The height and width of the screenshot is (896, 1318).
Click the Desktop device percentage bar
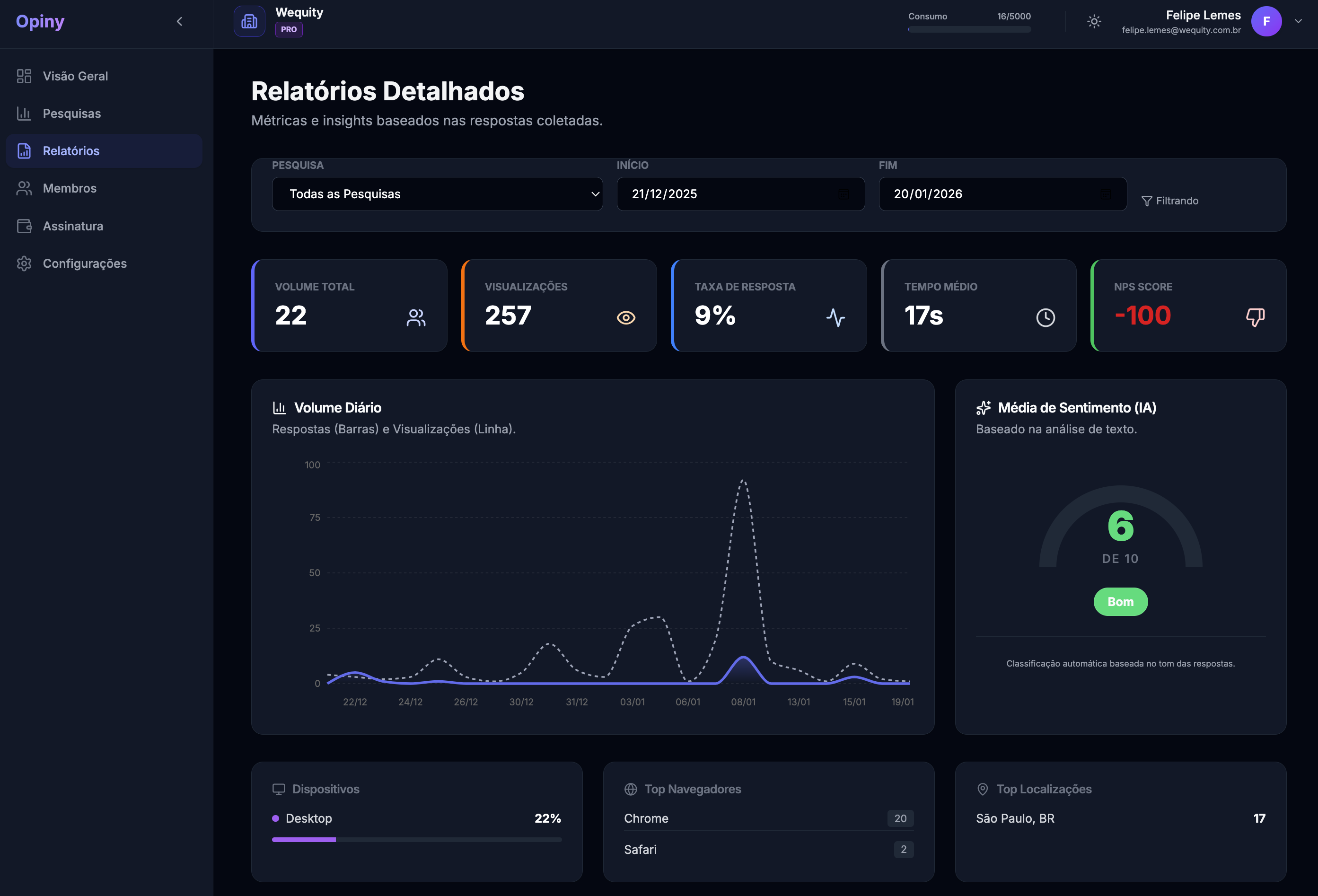coord(416,840)
